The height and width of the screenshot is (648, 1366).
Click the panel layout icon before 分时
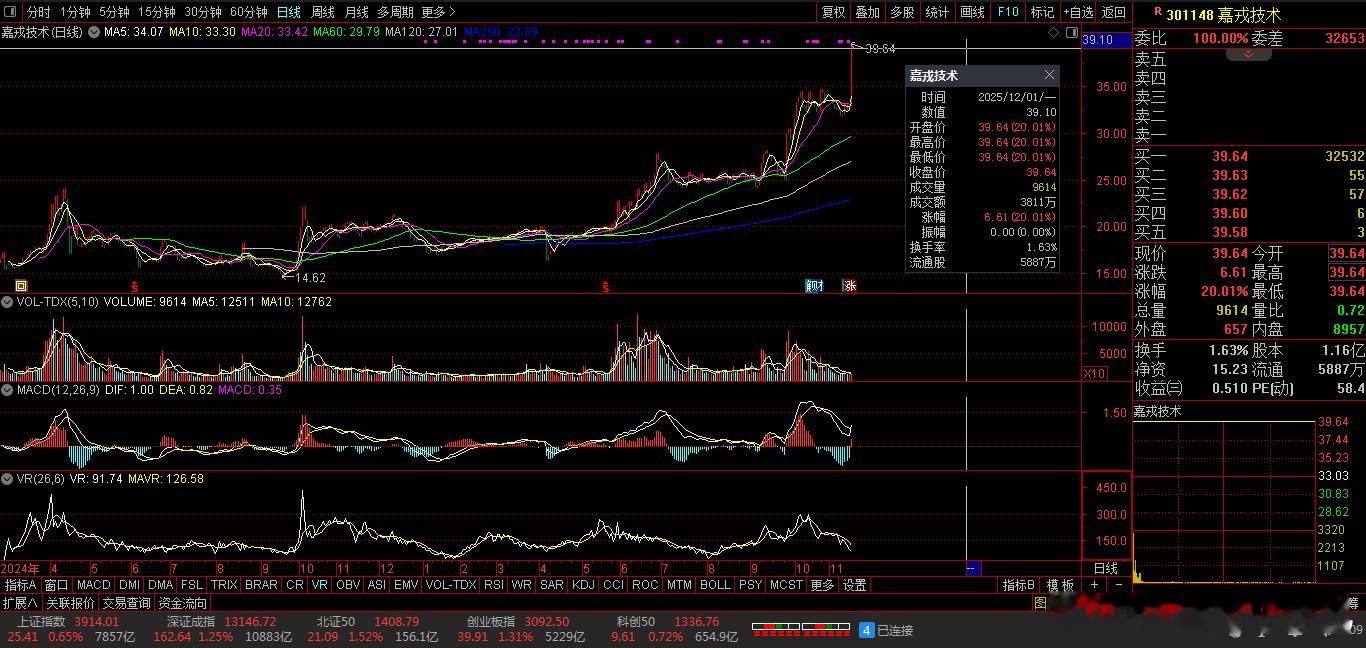(x=12, y=12)
